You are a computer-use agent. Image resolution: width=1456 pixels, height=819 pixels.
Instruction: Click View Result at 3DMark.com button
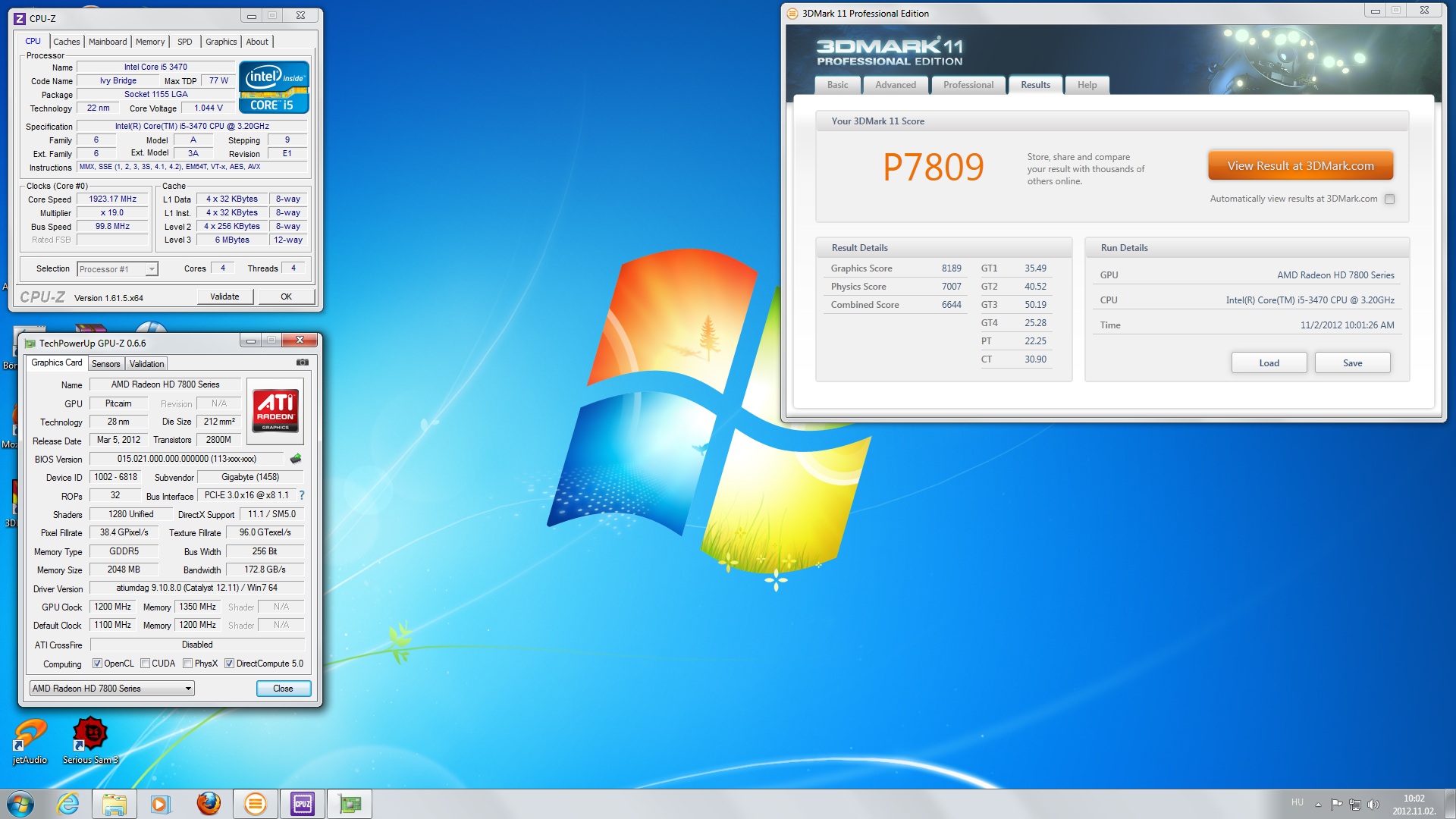point(1301,165)
